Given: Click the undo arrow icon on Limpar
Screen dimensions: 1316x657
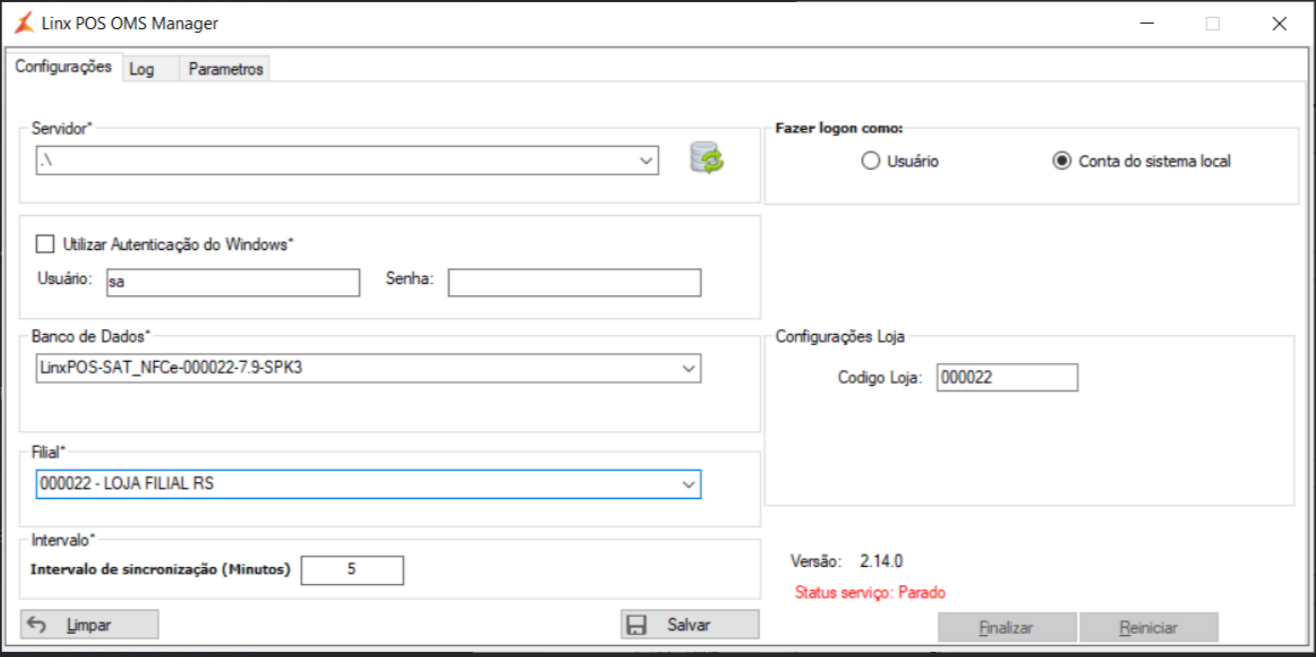Looking at the screenshot, I should point(38,625).
